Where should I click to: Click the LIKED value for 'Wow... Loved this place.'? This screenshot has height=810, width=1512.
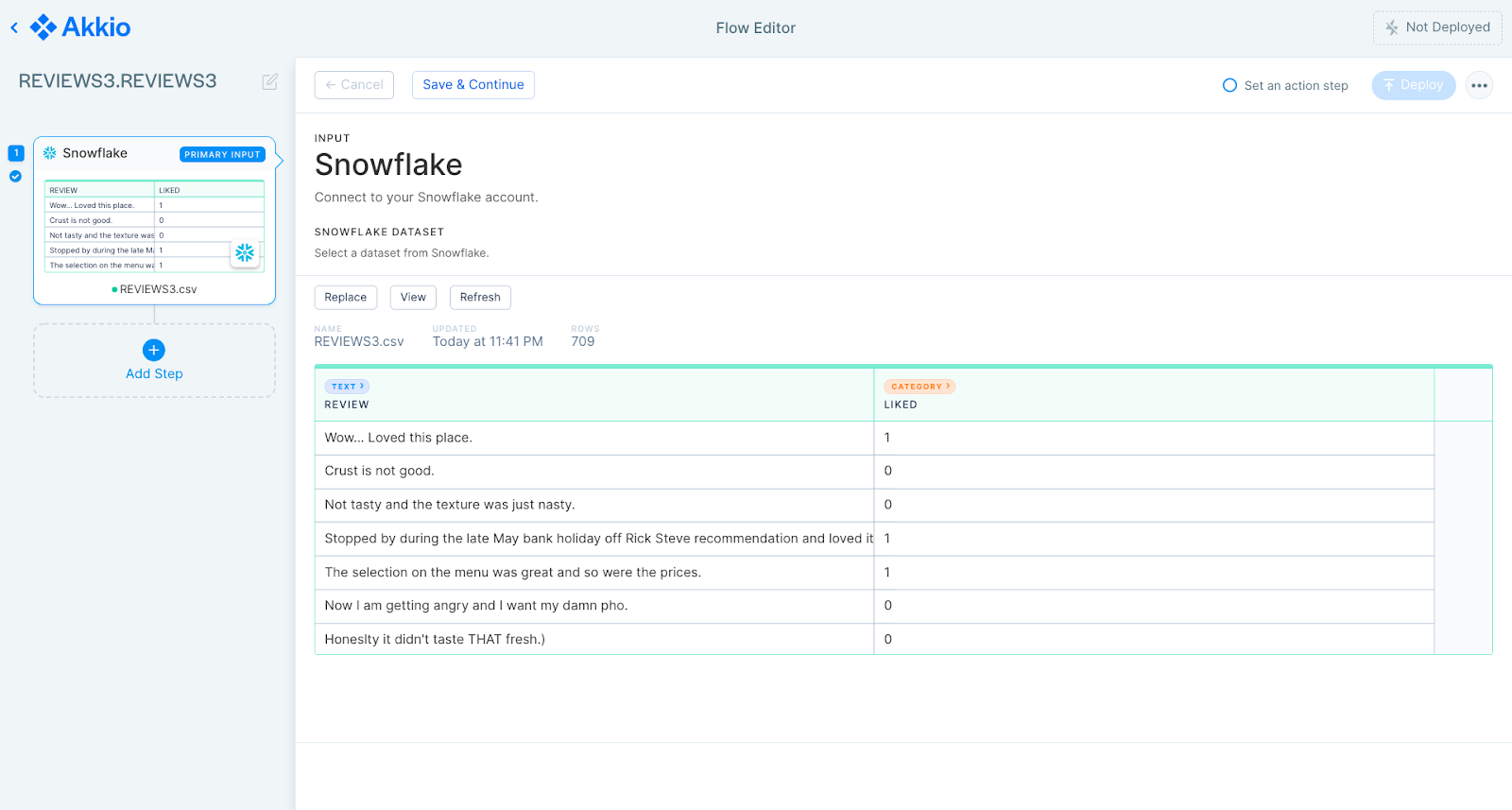coord(1154,438)
